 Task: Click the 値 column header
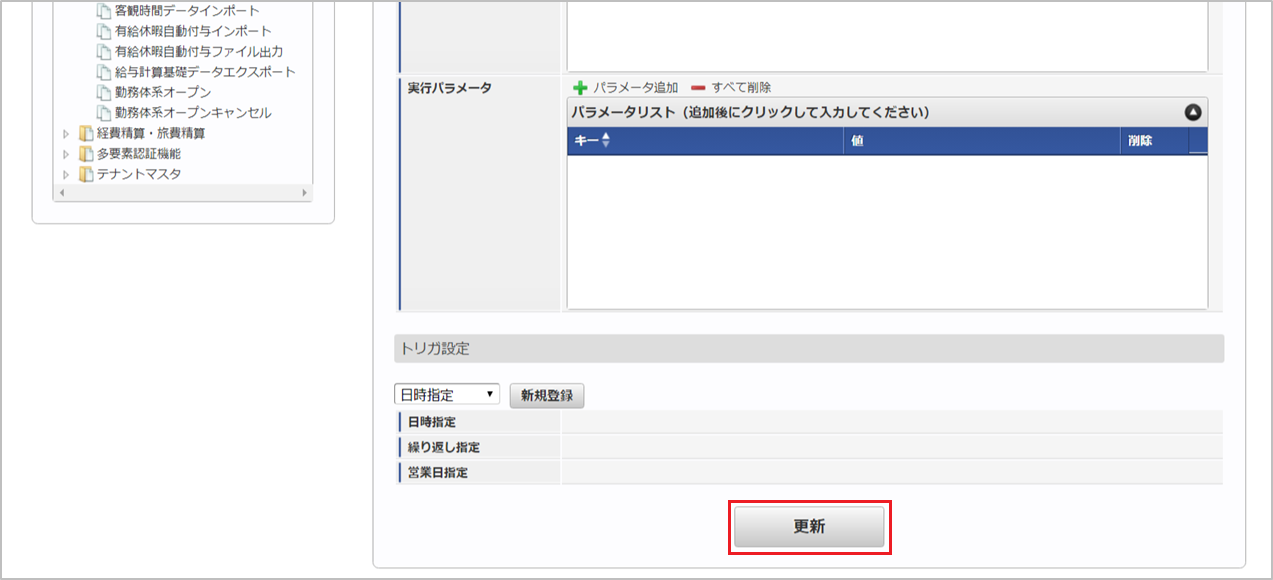point(982,141)
